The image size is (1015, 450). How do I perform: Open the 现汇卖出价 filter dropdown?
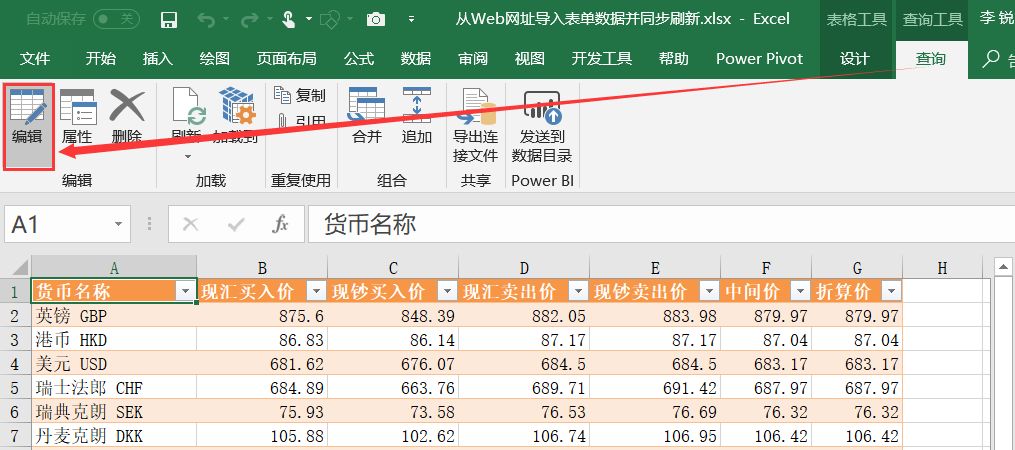point(578,292)
